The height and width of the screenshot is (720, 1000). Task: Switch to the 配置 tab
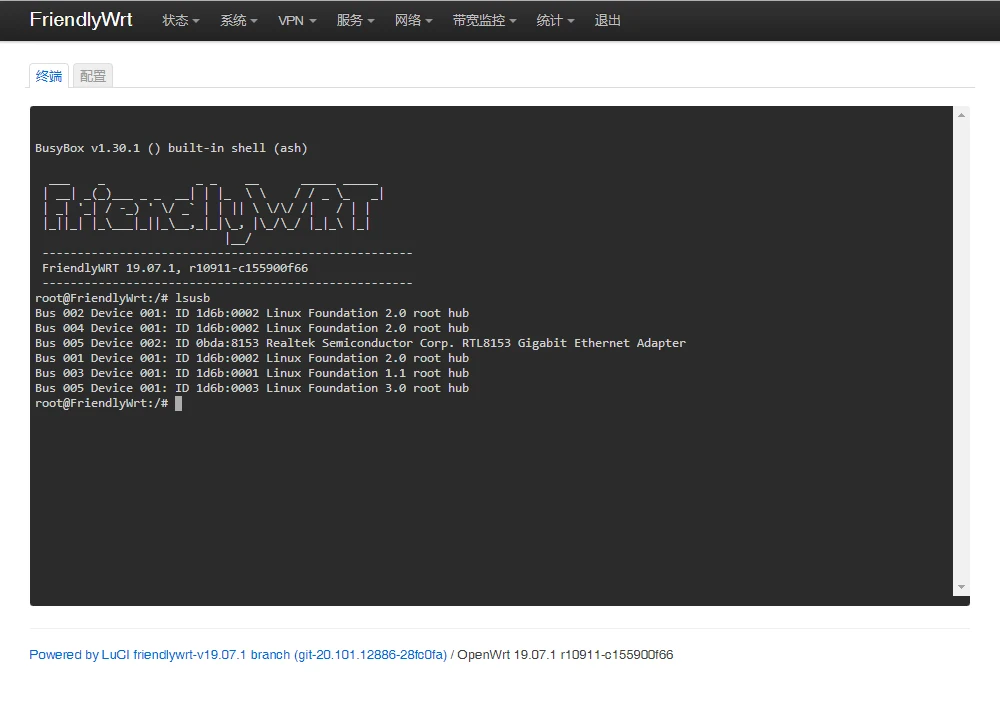coord(92,76)
